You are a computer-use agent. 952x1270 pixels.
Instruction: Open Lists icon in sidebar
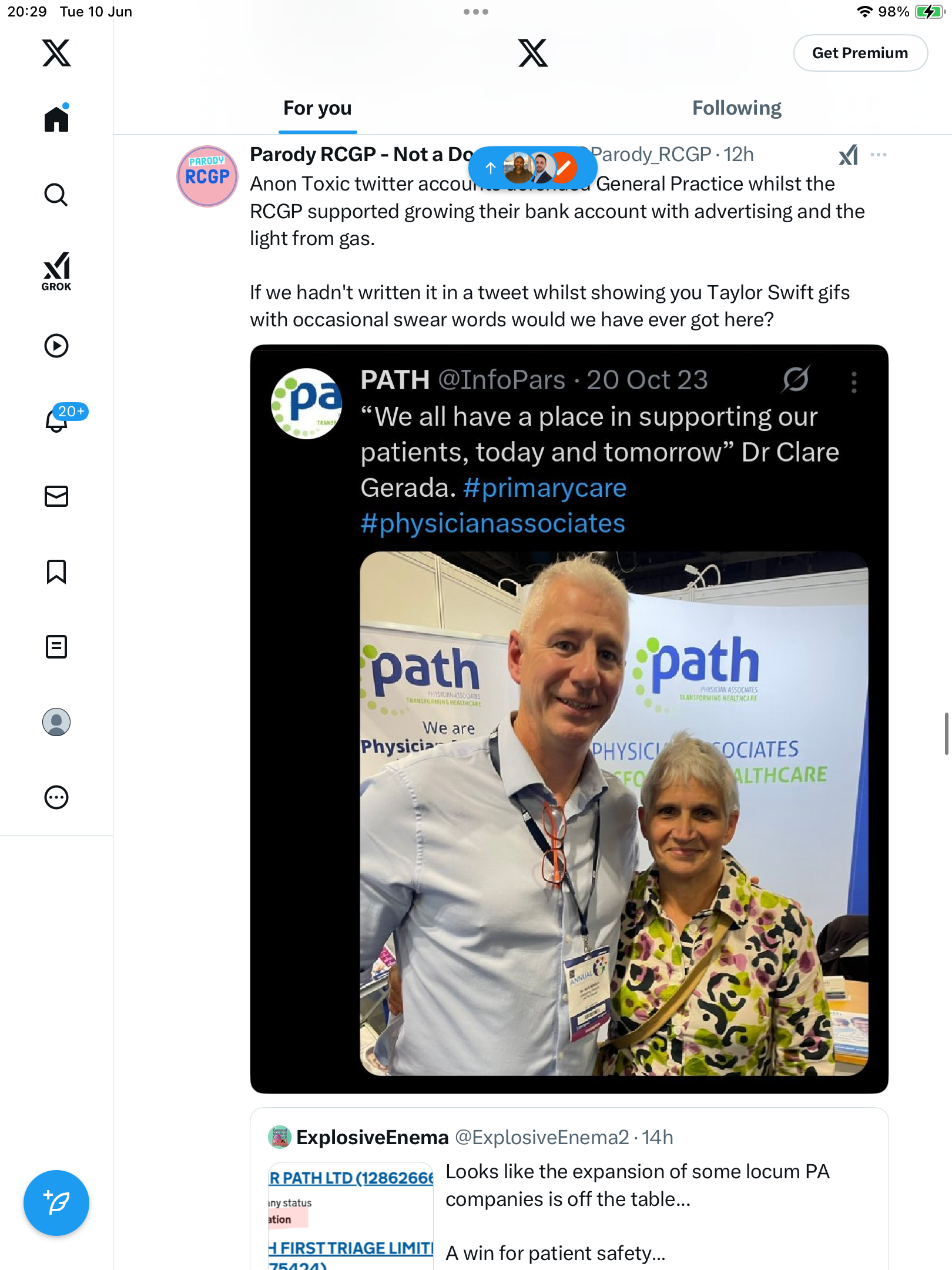tap(56, 647)
